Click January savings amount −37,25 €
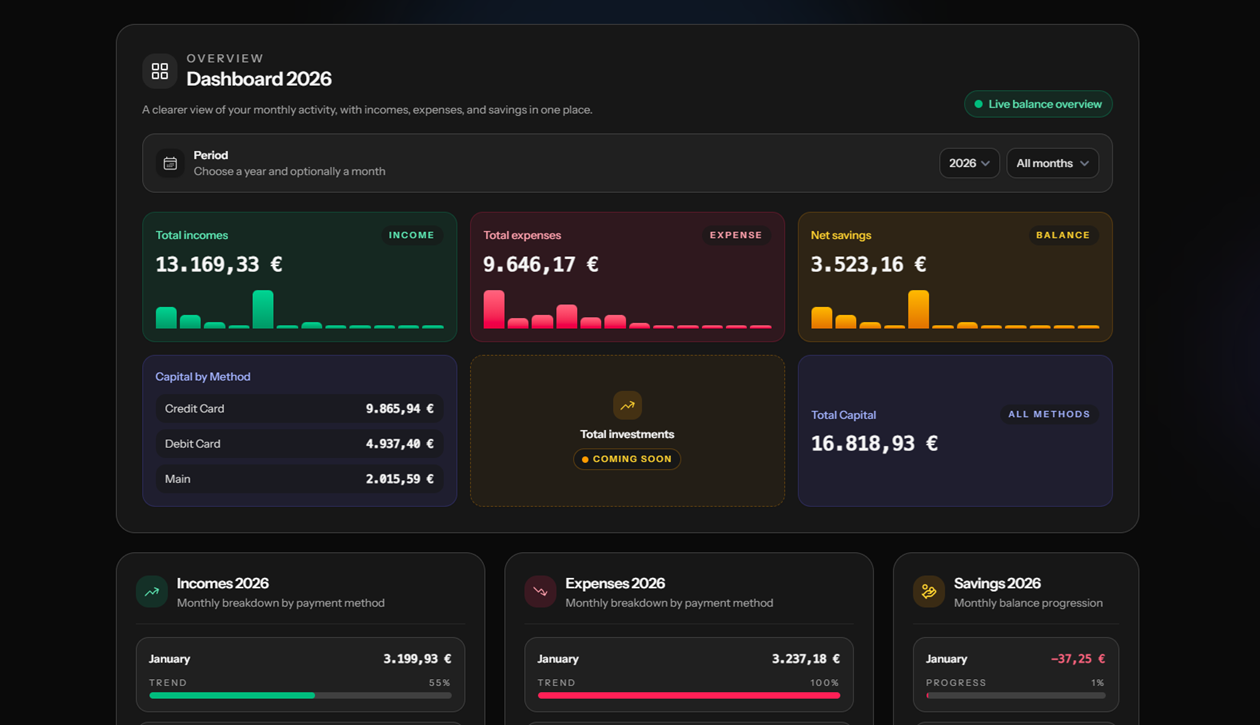1260x725 pixels. point(1078,659)
